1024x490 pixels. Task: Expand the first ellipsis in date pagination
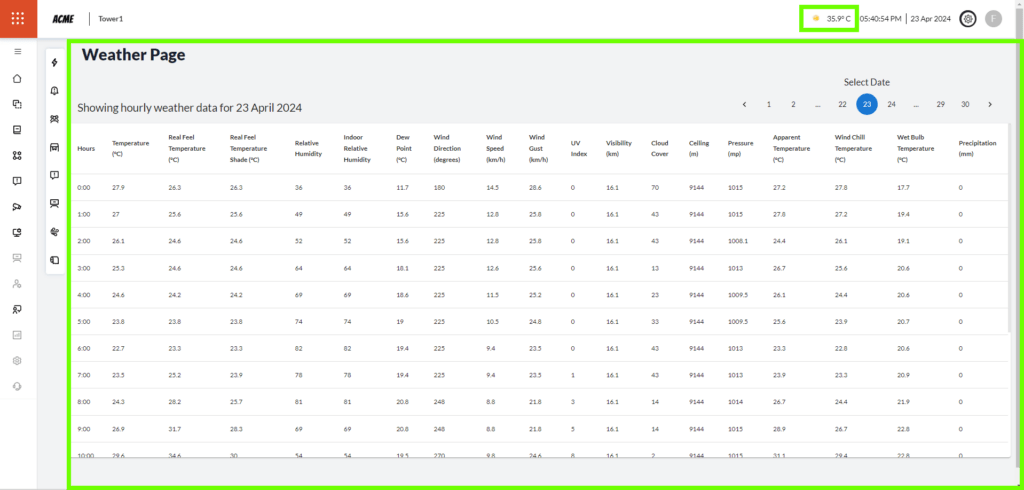[x=818, y=104]
